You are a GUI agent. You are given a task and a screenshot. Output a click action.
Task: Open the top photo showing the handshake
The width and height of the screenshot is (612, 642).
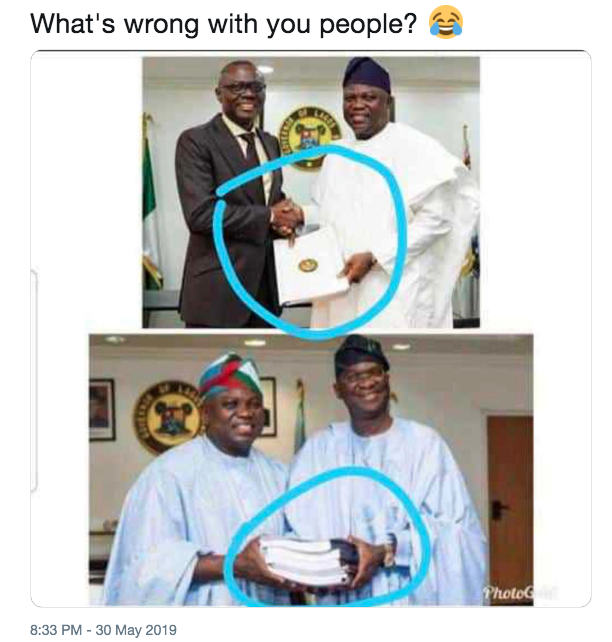pyautogui.click(x=311, y=192)
